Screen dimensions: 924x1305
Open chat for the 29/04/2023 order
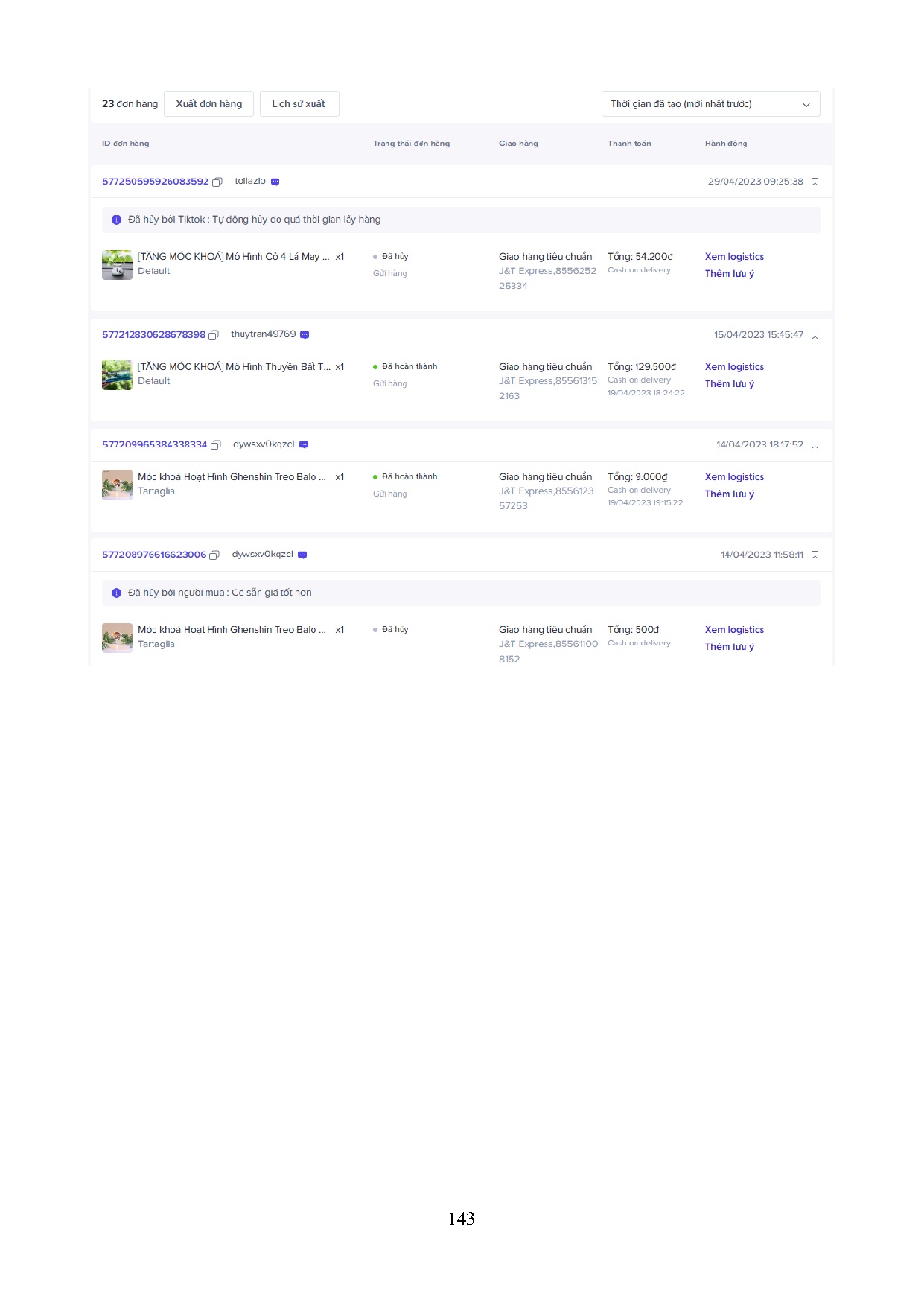click(x=275, y=182)
